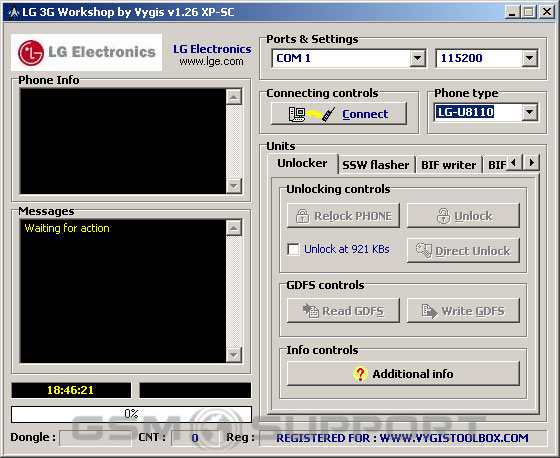560x458 pixels.
Task: Enable the Unlock at 921 KBs checkbox
Action: coord(293,249)
